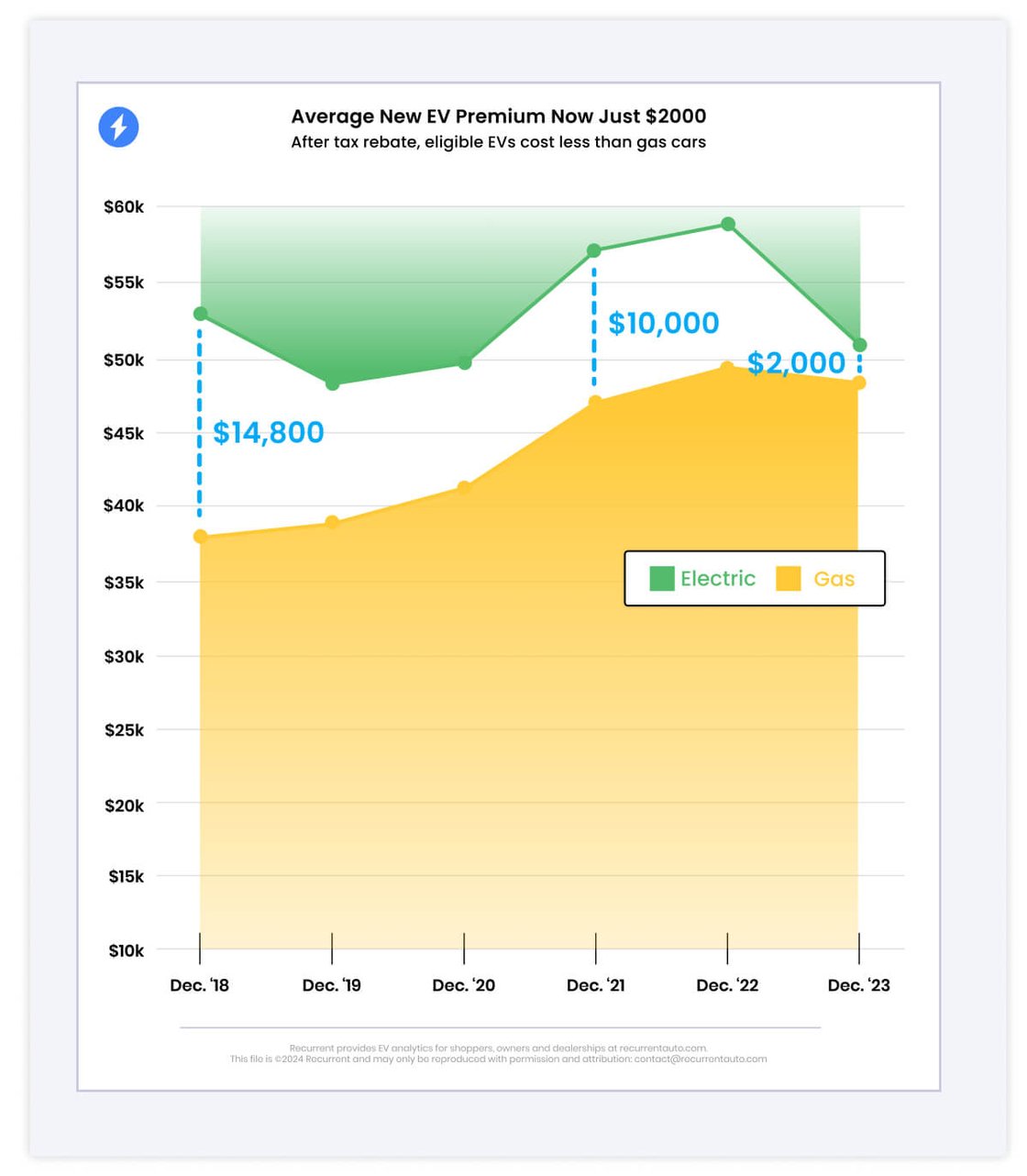The width and height of the screenshot is (1027, 1176).
Task: Click the $14,800 premium annotation
Action: [x=268, y=432]
